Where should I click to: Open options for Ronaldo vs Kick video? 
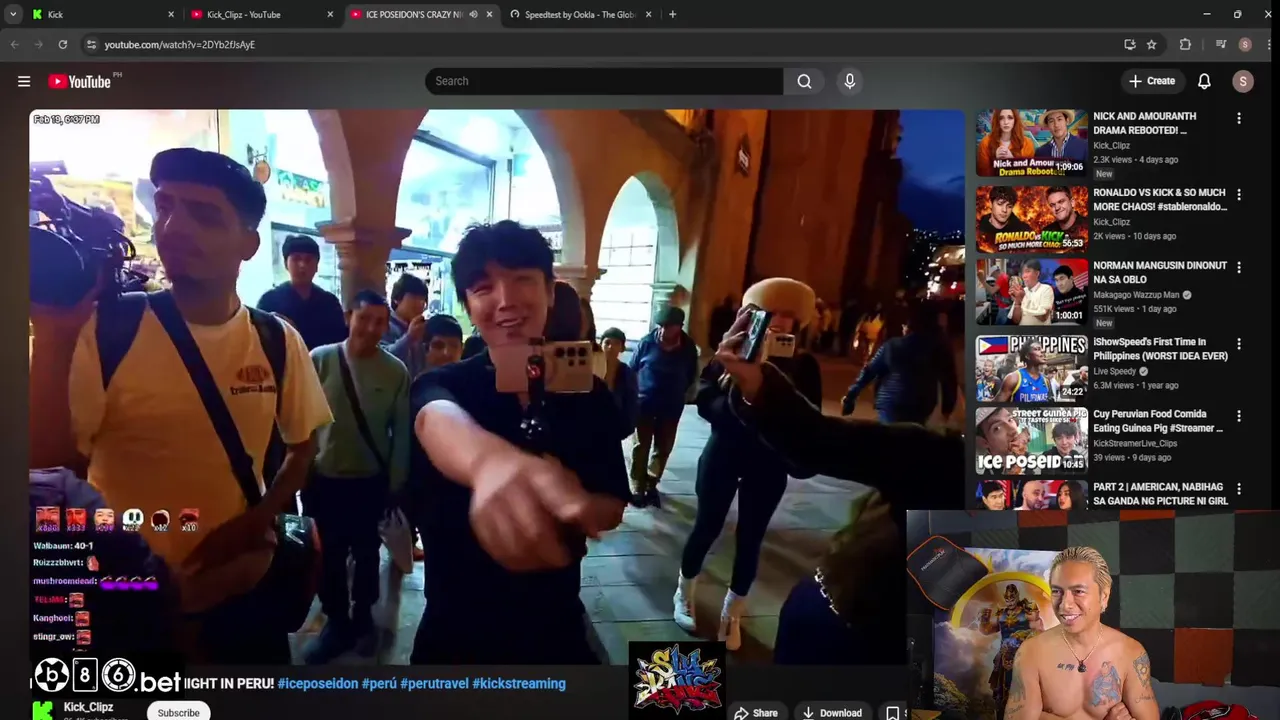[x=1239, y=195]
